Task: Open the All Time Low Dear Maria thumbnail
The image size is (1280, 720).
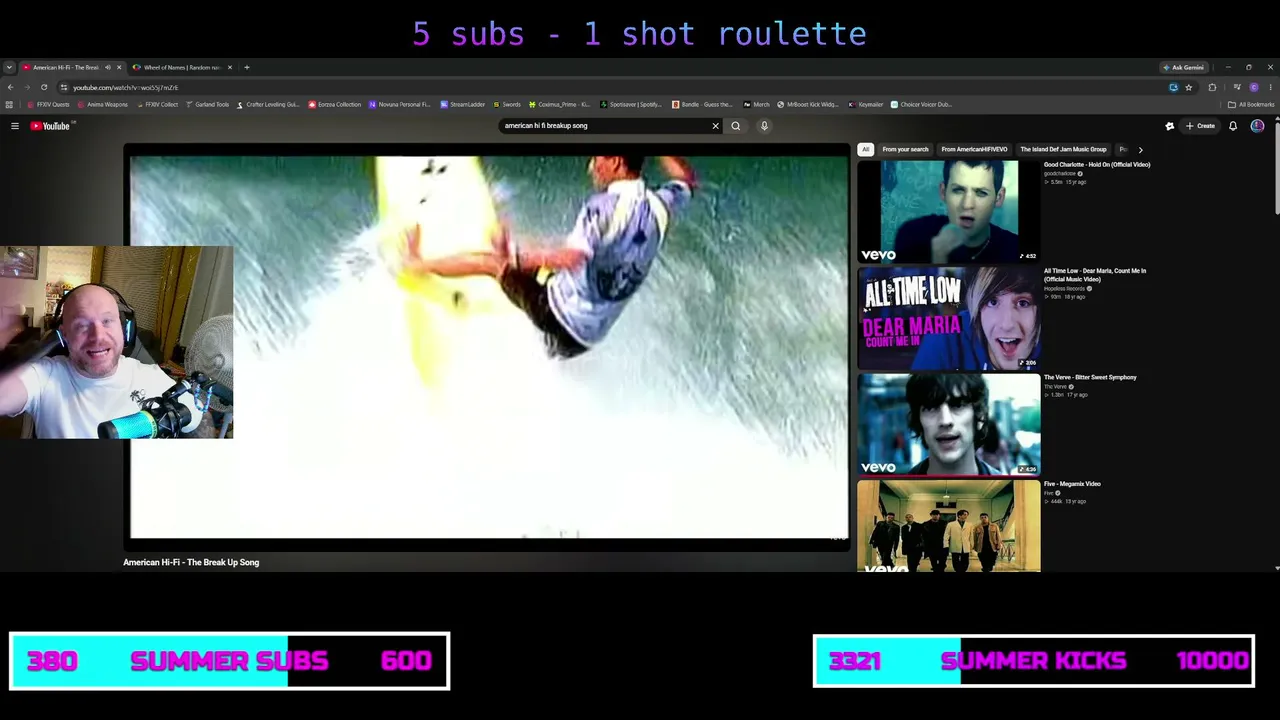Action: [x=948, y=318]
